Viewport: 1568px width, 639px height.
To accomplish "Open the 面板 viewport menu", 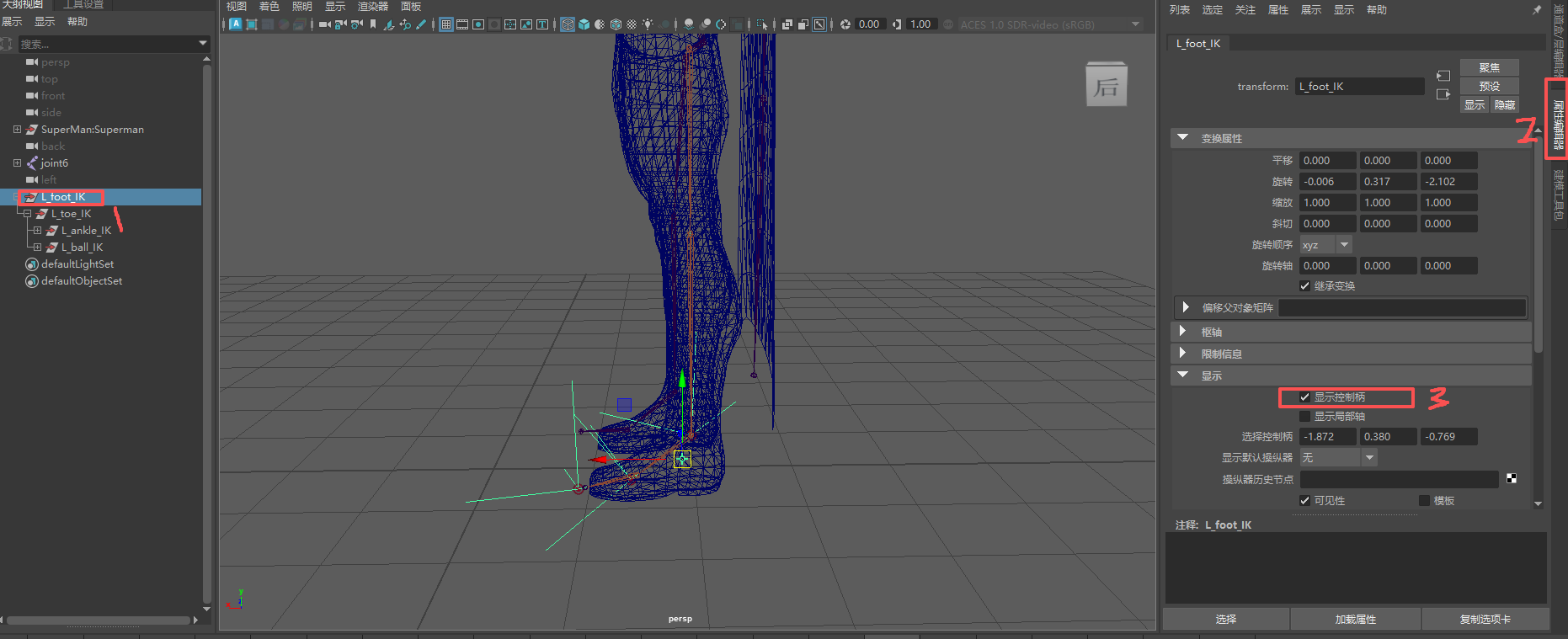I will 411,7.
